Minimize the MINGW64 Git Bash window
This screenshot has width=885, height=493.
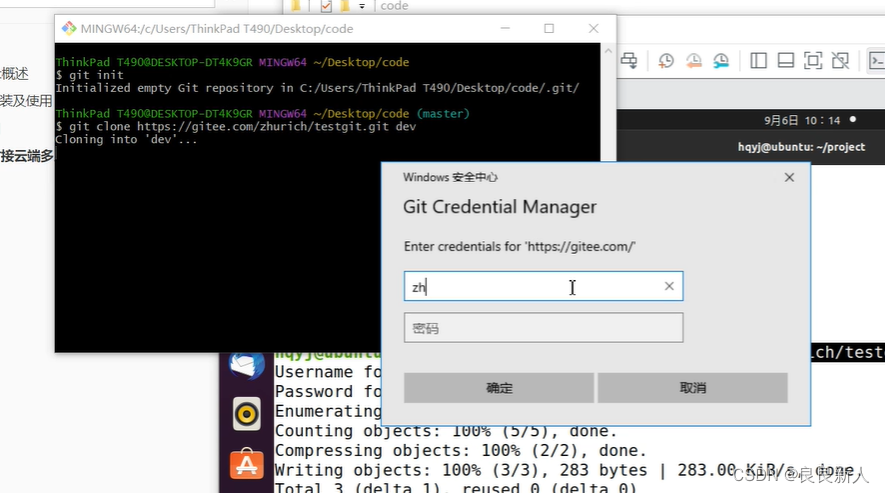point(505,28)
